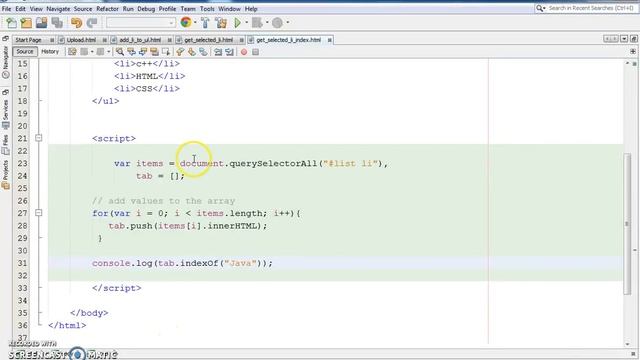Click the Redo icon

click(92, 23)
